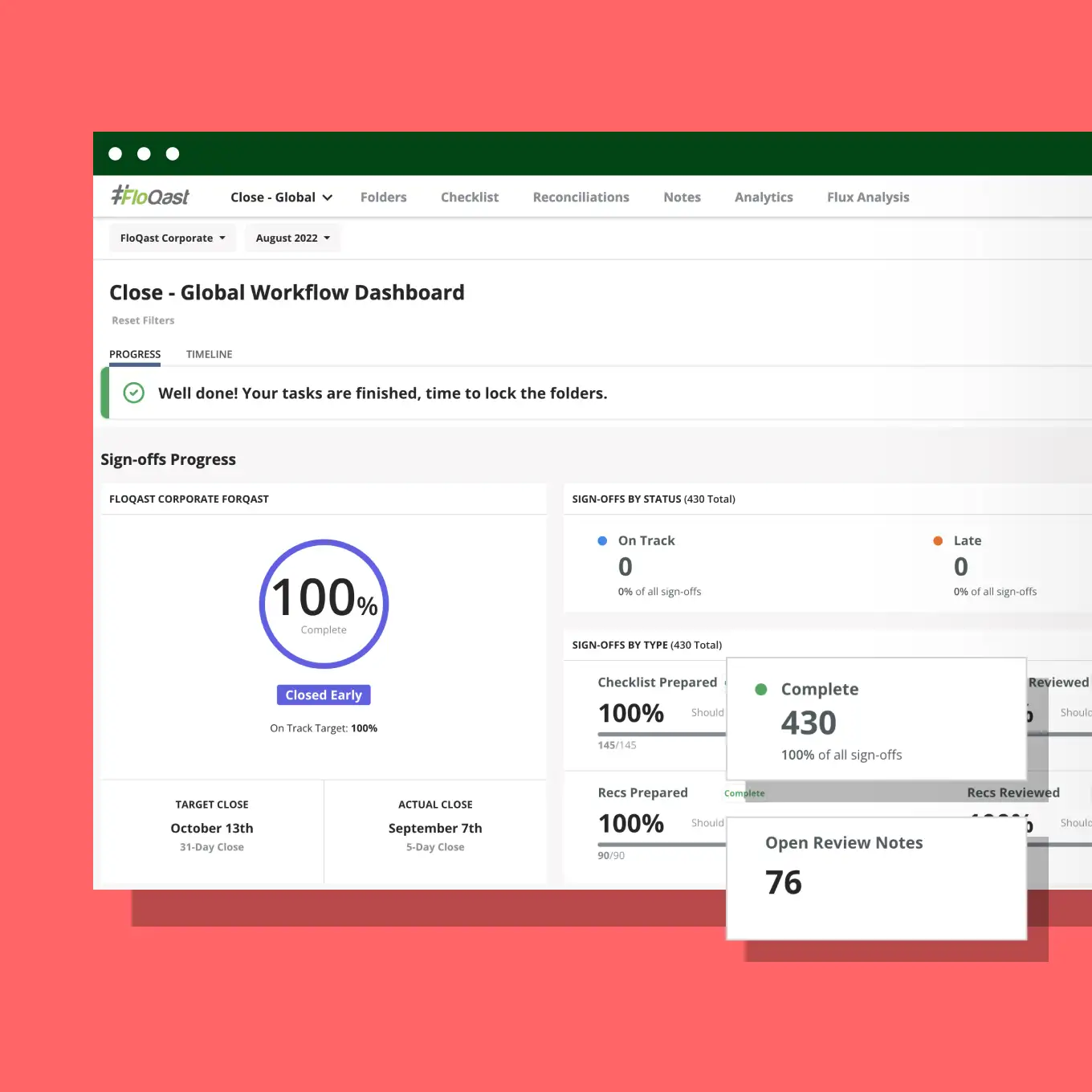Click the Checklist Prepared progress bar
The width and height of the screenshot is (1092, 1092).
click(662, 734)
